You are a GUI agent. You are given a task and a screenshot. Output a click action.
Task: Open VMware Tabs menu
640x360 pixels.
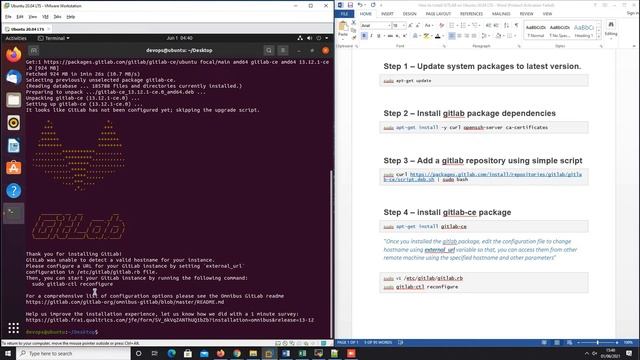coord(58,17)
